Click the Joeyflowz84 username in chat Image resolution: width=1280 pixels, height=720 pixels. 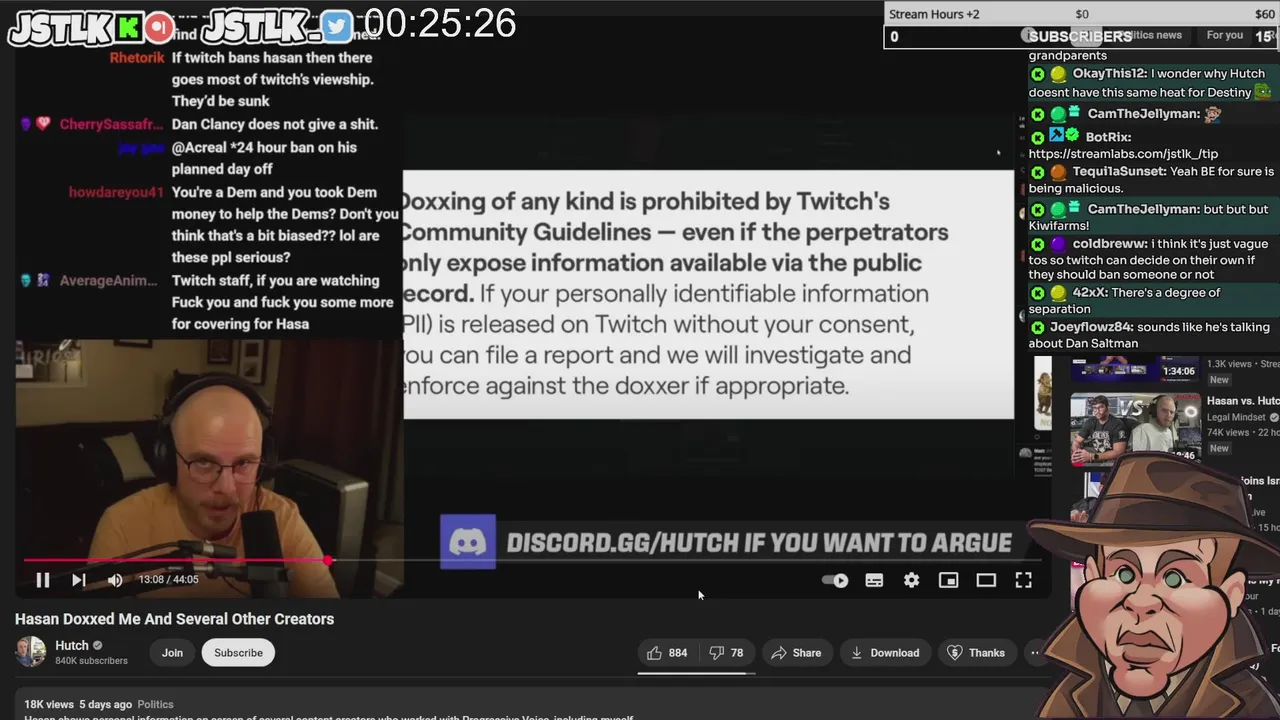1091,327
